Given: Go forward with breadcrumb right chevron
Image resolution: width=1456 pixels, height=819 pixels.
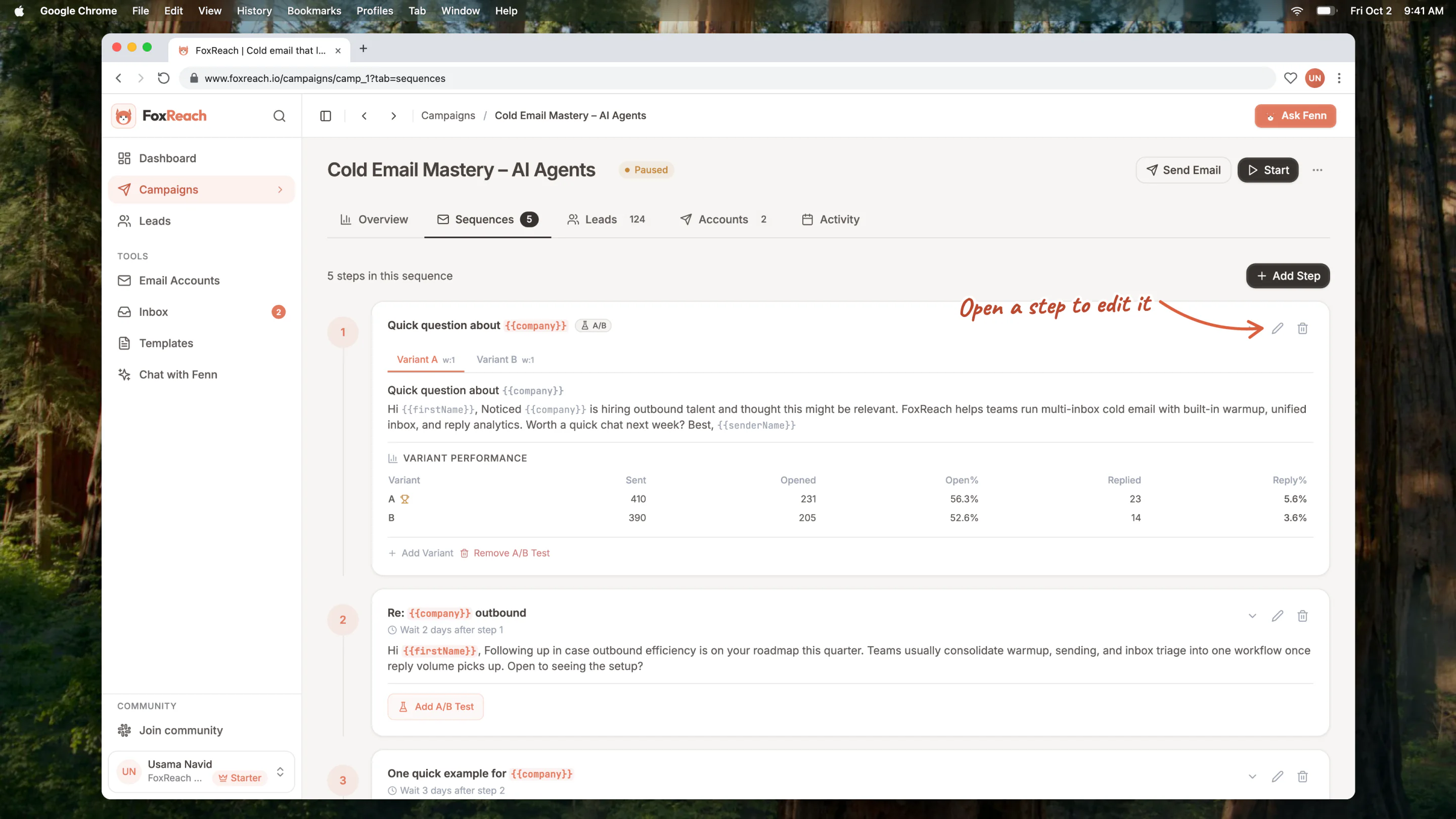Looking at the screenshot, I should pyautogui.click(x=393, y=116).
